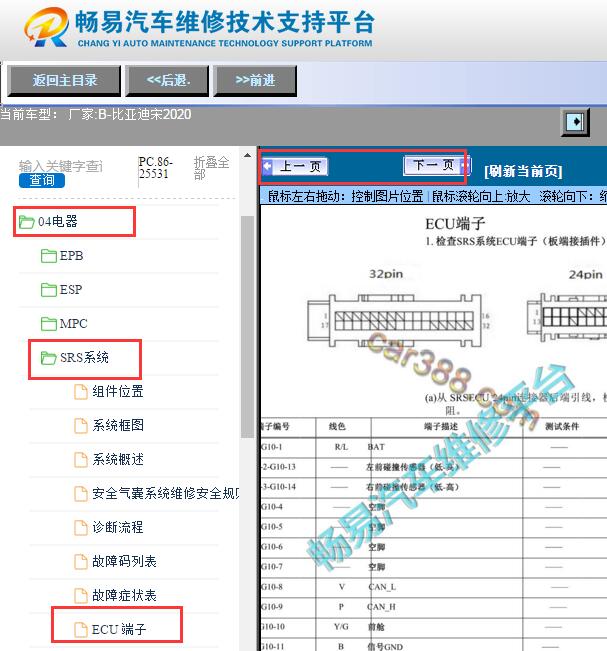Click the 24pin connector diagram
This screenshot has width=607, height=651.
tap(567, 318)
